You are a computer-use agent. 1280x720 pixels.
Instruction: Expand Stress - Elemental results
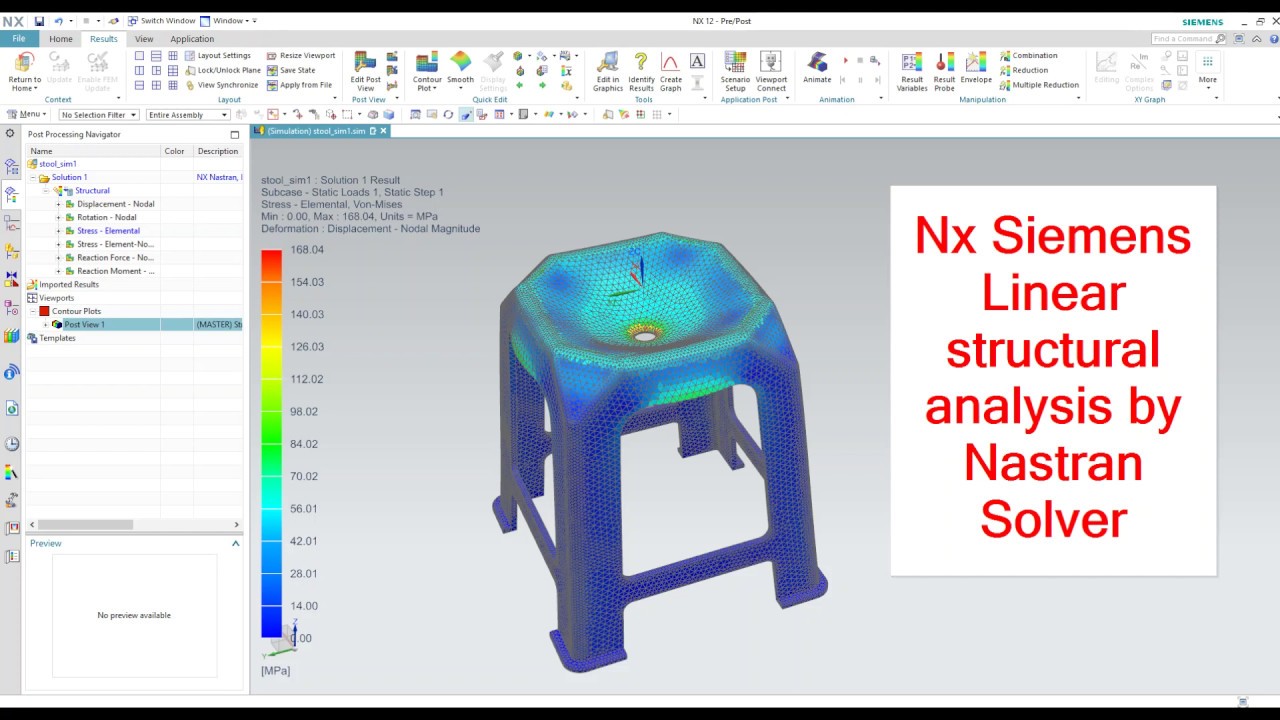coord(58,231)
